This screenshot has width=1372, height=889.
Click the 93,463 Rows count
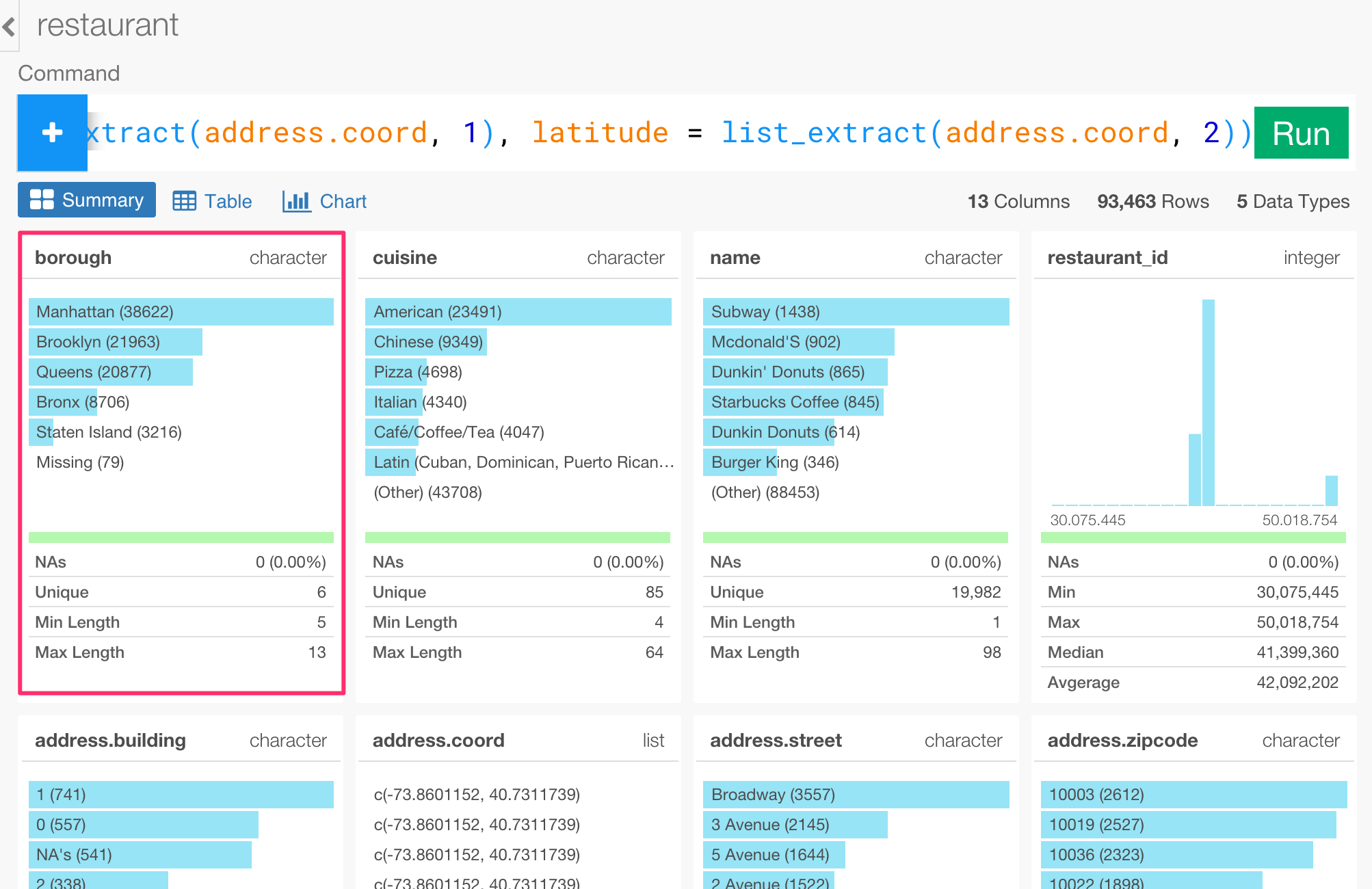[x=1153, y=201]
